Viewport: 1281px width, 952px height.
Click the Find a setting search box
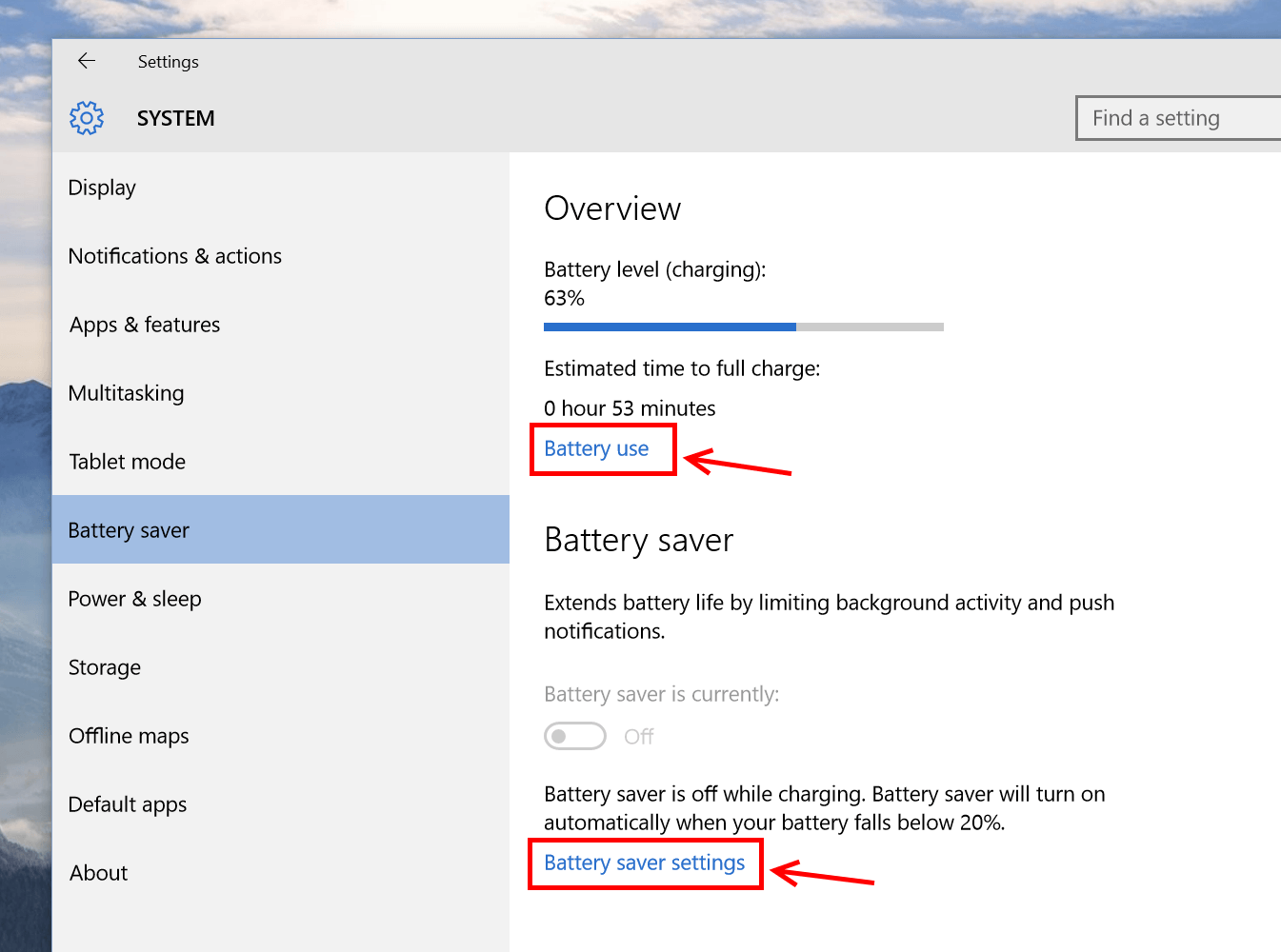1178,118
